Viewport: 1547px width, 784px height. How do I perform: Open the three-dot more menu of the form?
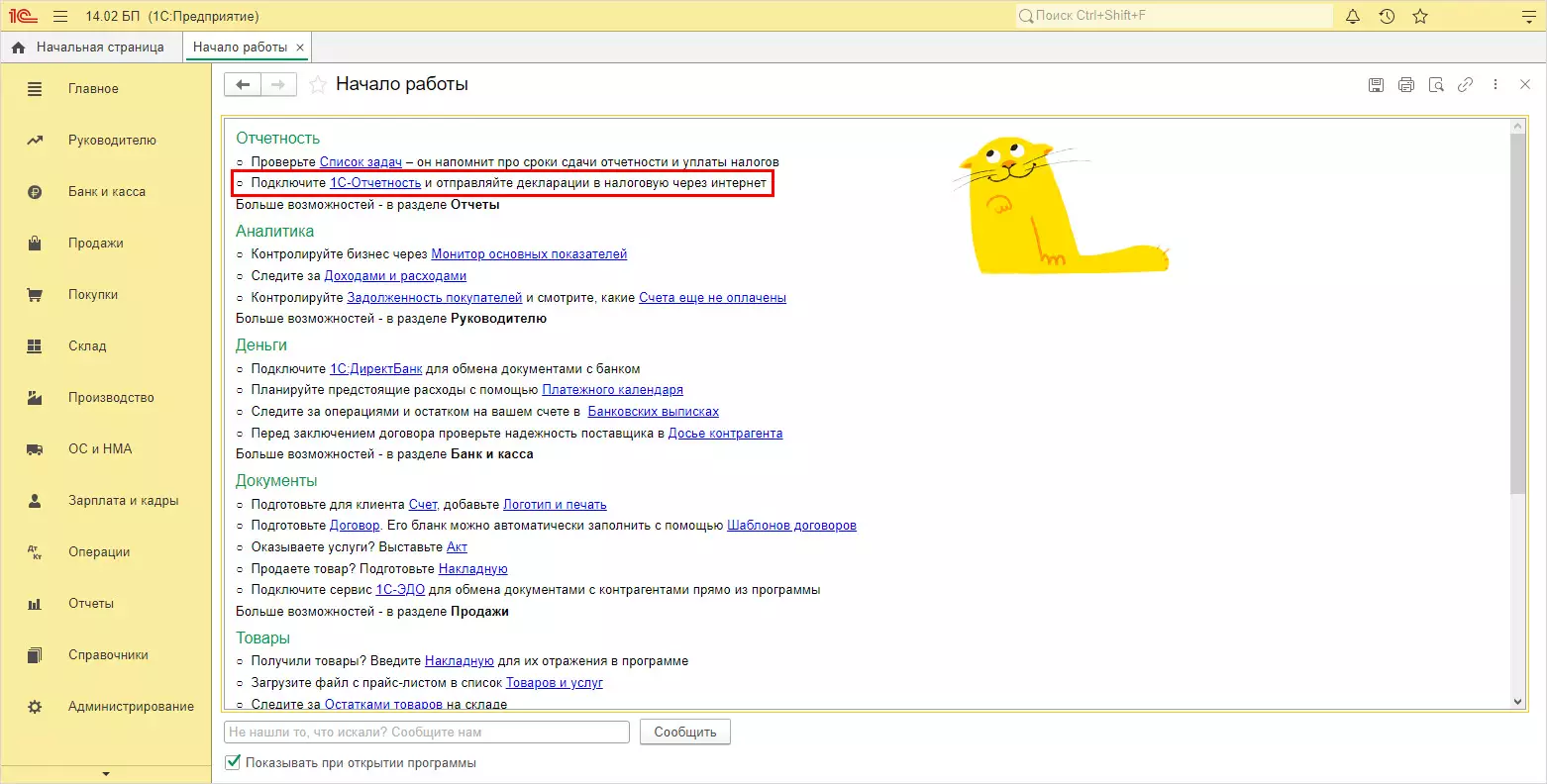(x=1495, y=85)
